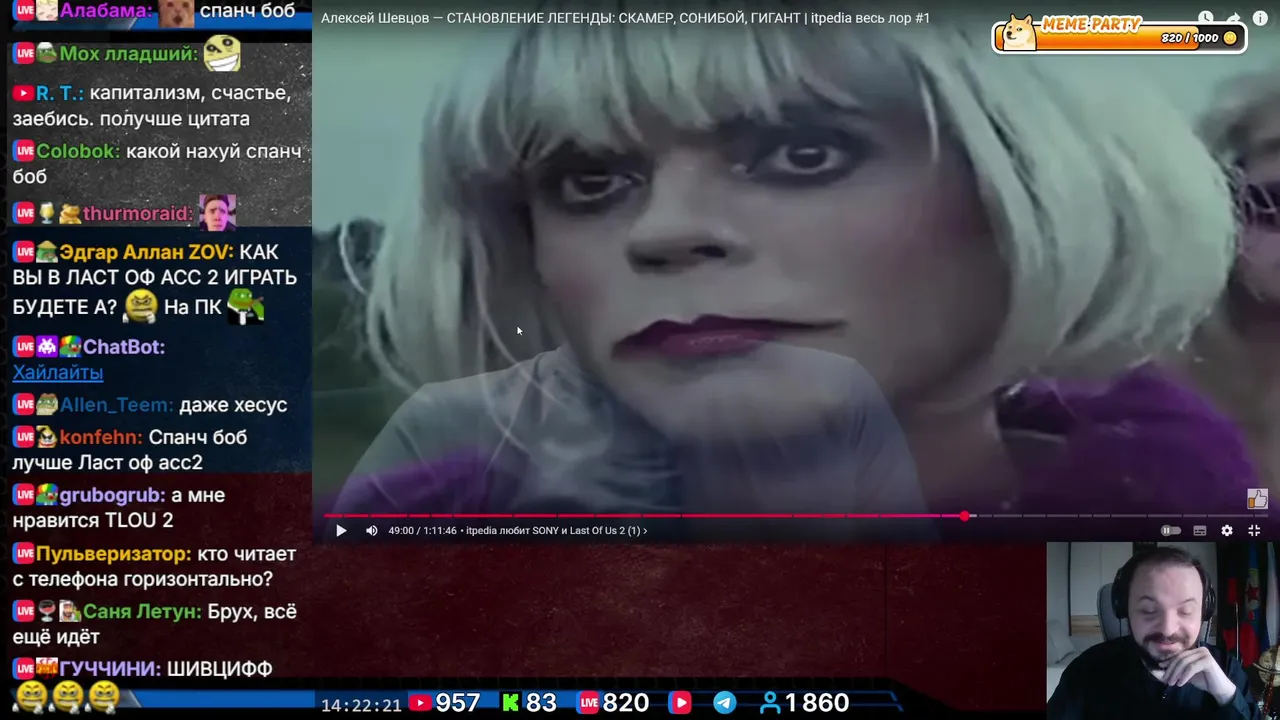The image size is (1280, 720).
Task: Exit fullscreen mode in video player
Action: (x=1254, y=531)
